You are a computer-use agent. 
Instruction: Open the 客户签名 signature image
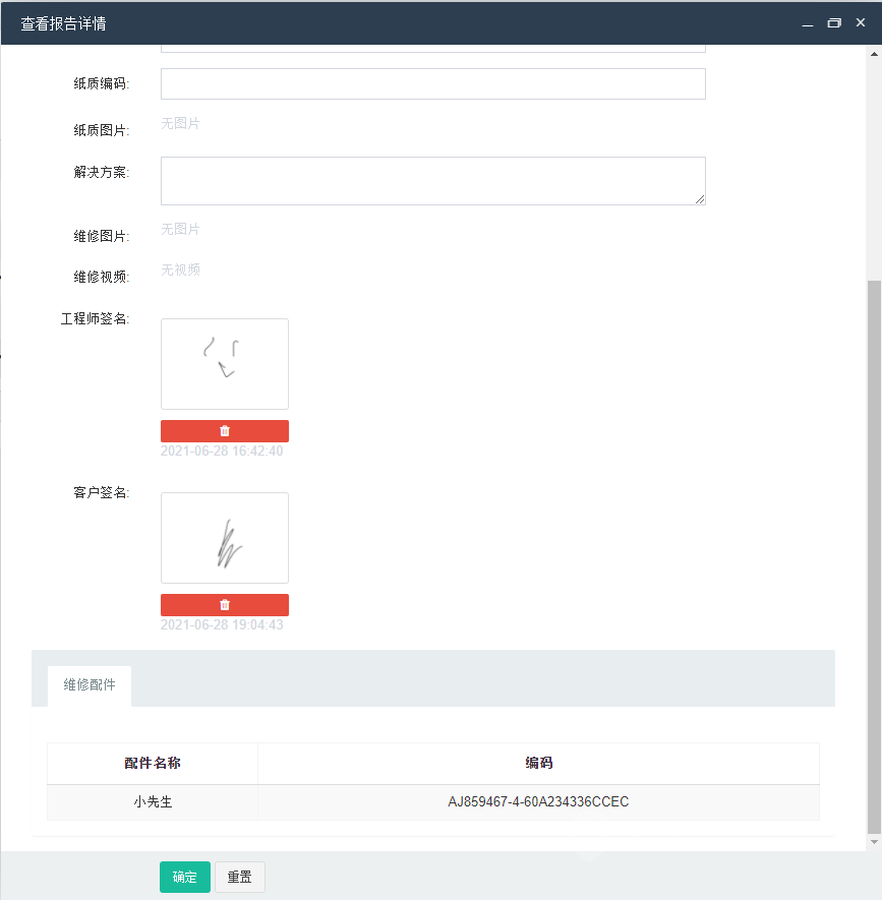tap(224, 538)
